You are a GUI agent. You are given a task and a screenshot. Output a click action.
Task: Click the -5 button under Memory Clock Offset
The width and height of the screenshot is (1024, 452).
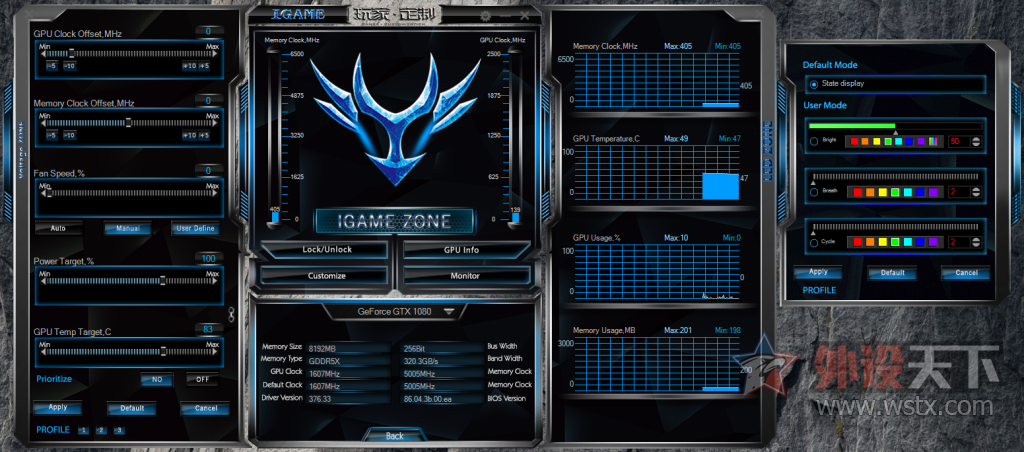pos(52,135)
